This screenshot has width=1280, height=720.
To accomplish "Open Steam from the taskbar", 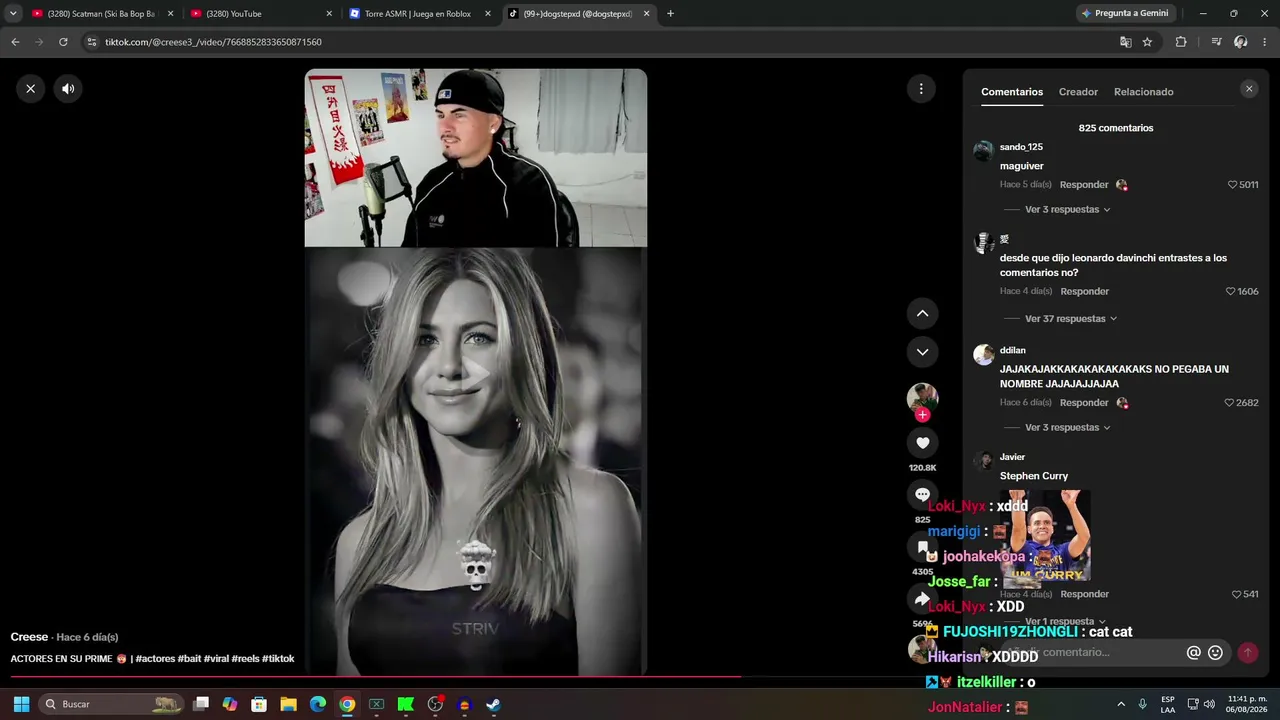I will pyautogui.click(x=493, y=704).
